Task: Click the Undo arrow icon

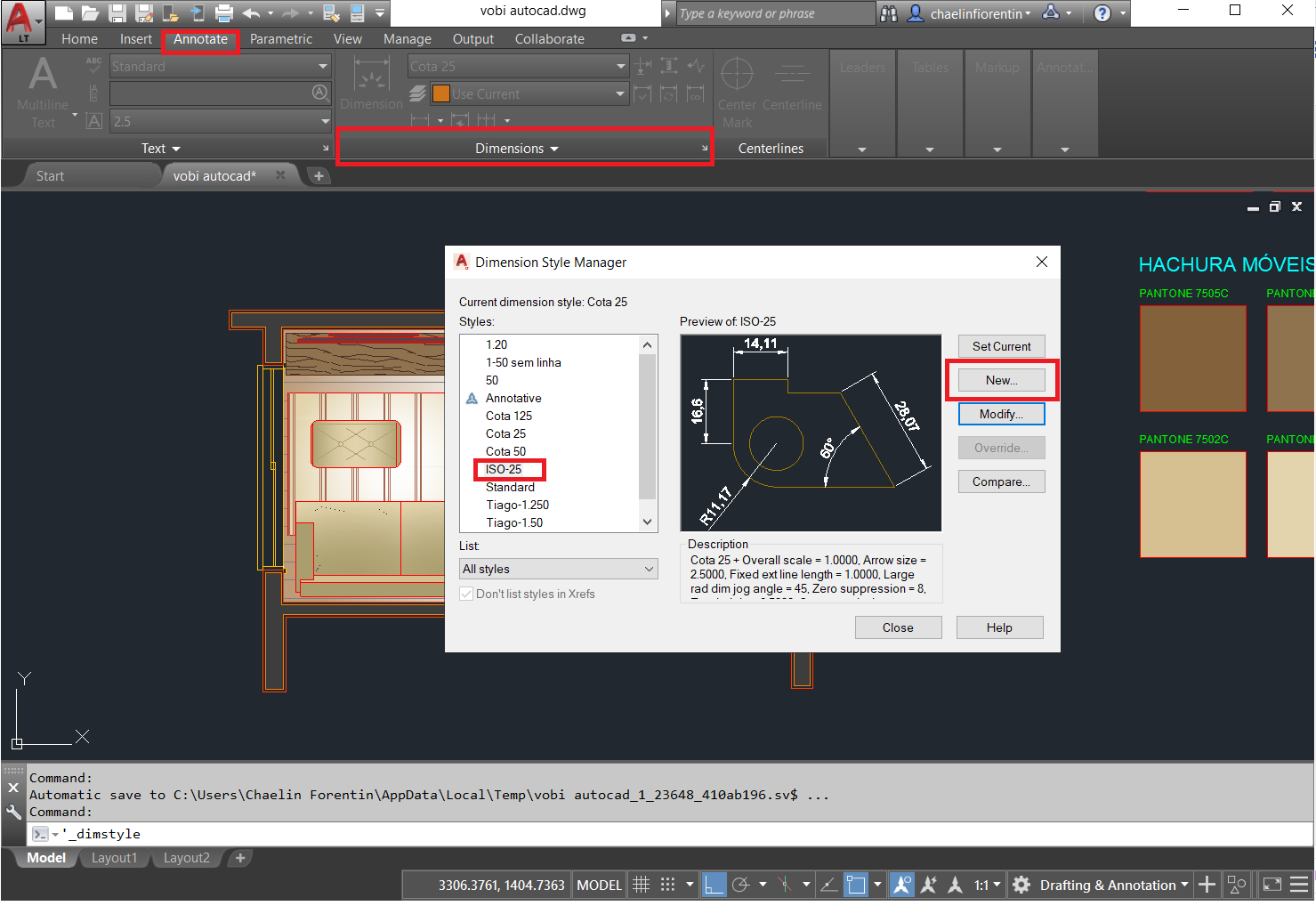Action: (x=252, y=12)
